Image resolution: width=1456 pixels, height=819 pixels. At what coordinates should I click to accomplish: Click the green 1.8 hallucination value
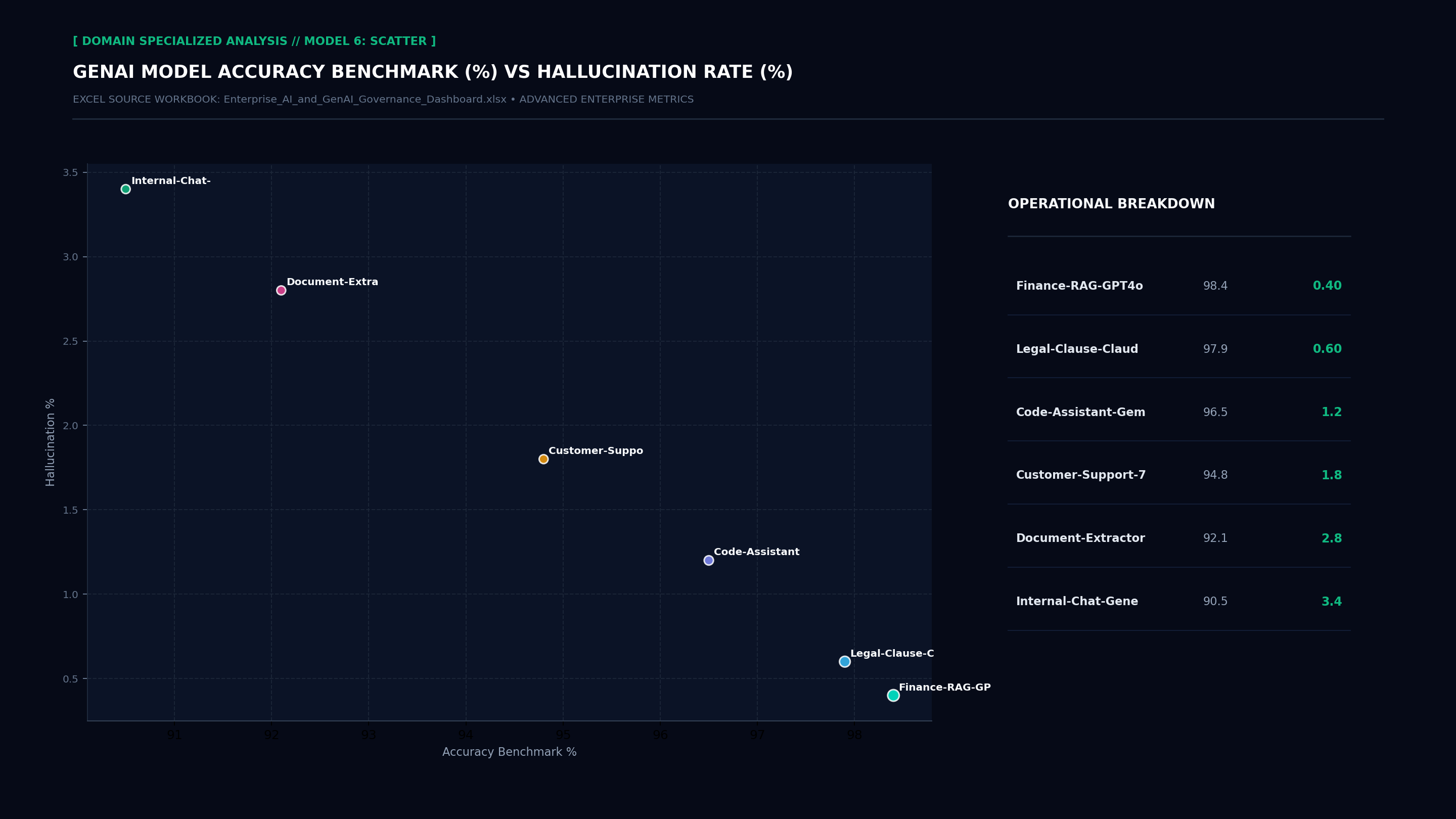pos(1332,475)
